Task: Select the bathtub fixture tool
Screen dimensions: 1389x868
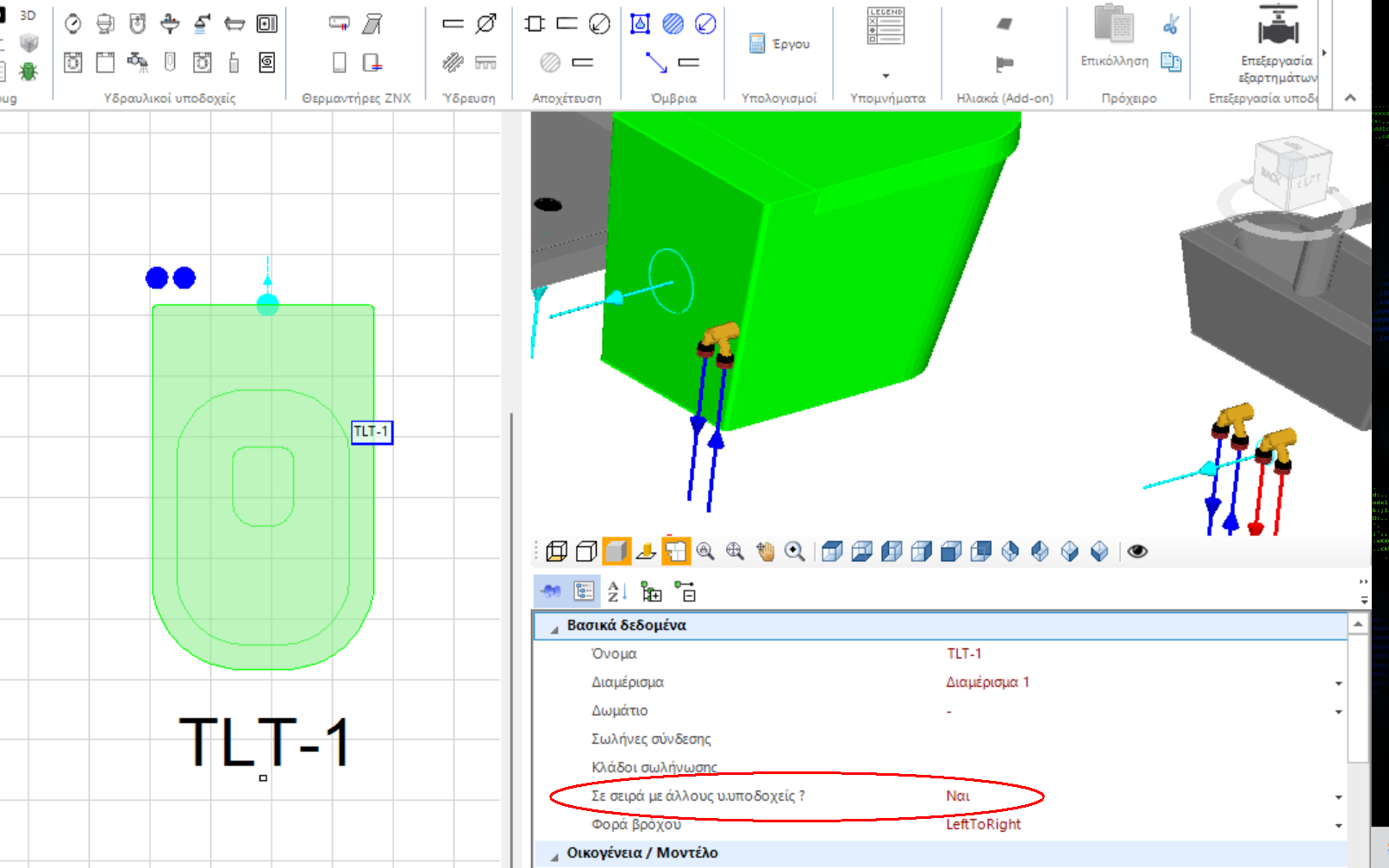Action: coord(235,23)
